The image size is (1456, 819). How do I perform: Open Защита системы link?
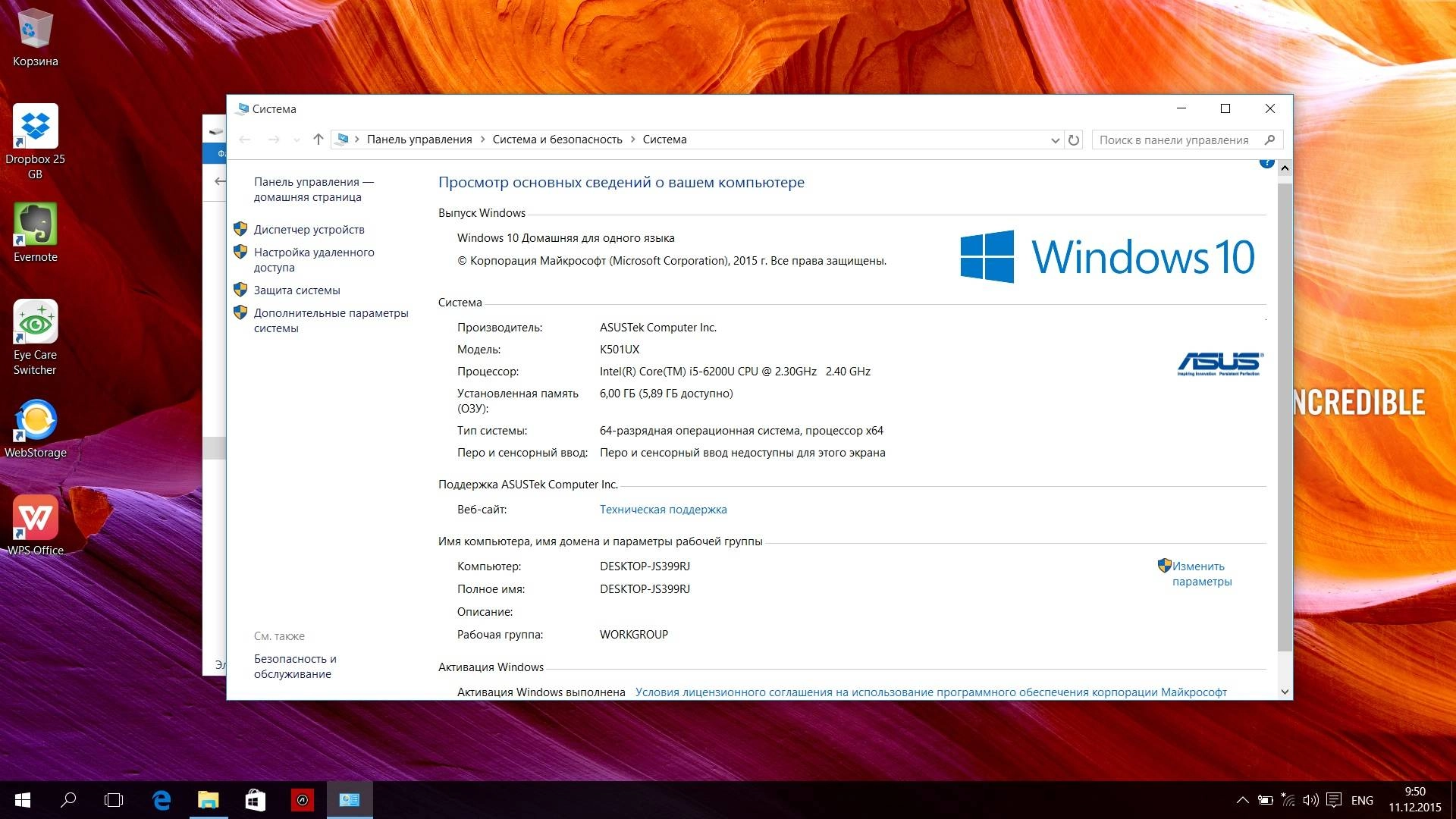[297, 290]
